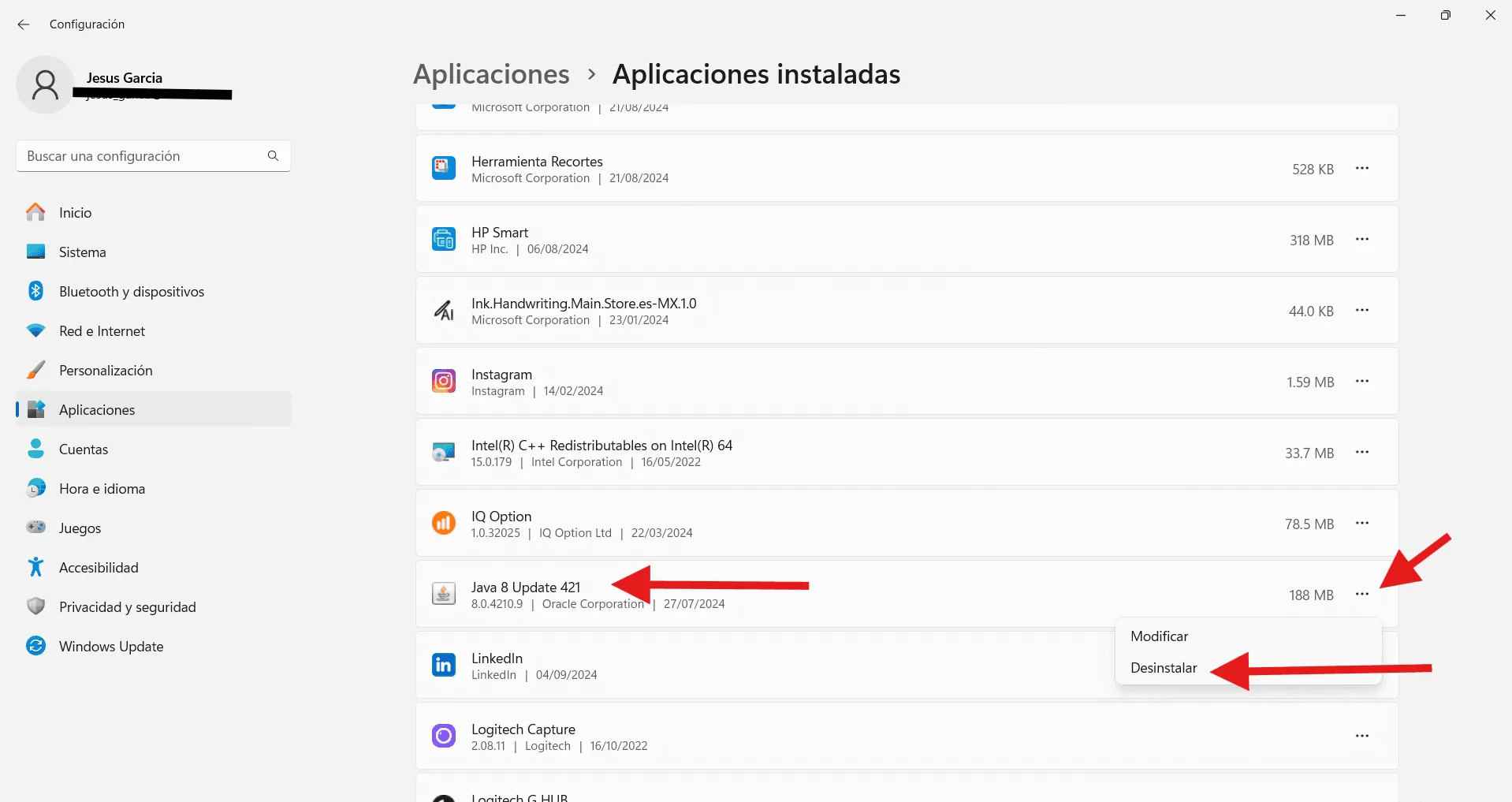The width and height of the screenshot is (1512, 802).
Task: Select Desinstalar from the context menu
Action: (x=1164, y=668)
